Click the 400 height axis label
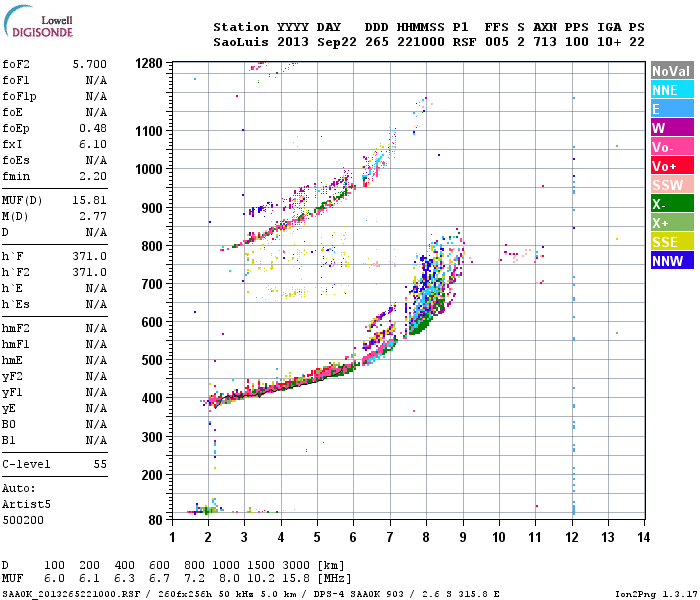This screenshot has width=700, height=600. pos(152,398)
